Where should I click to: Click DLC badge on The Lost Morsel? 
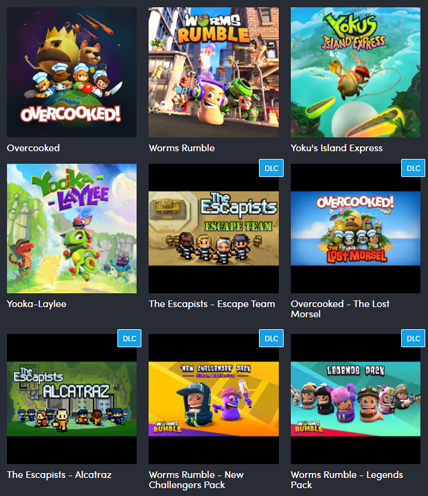(x=413, y=168)
